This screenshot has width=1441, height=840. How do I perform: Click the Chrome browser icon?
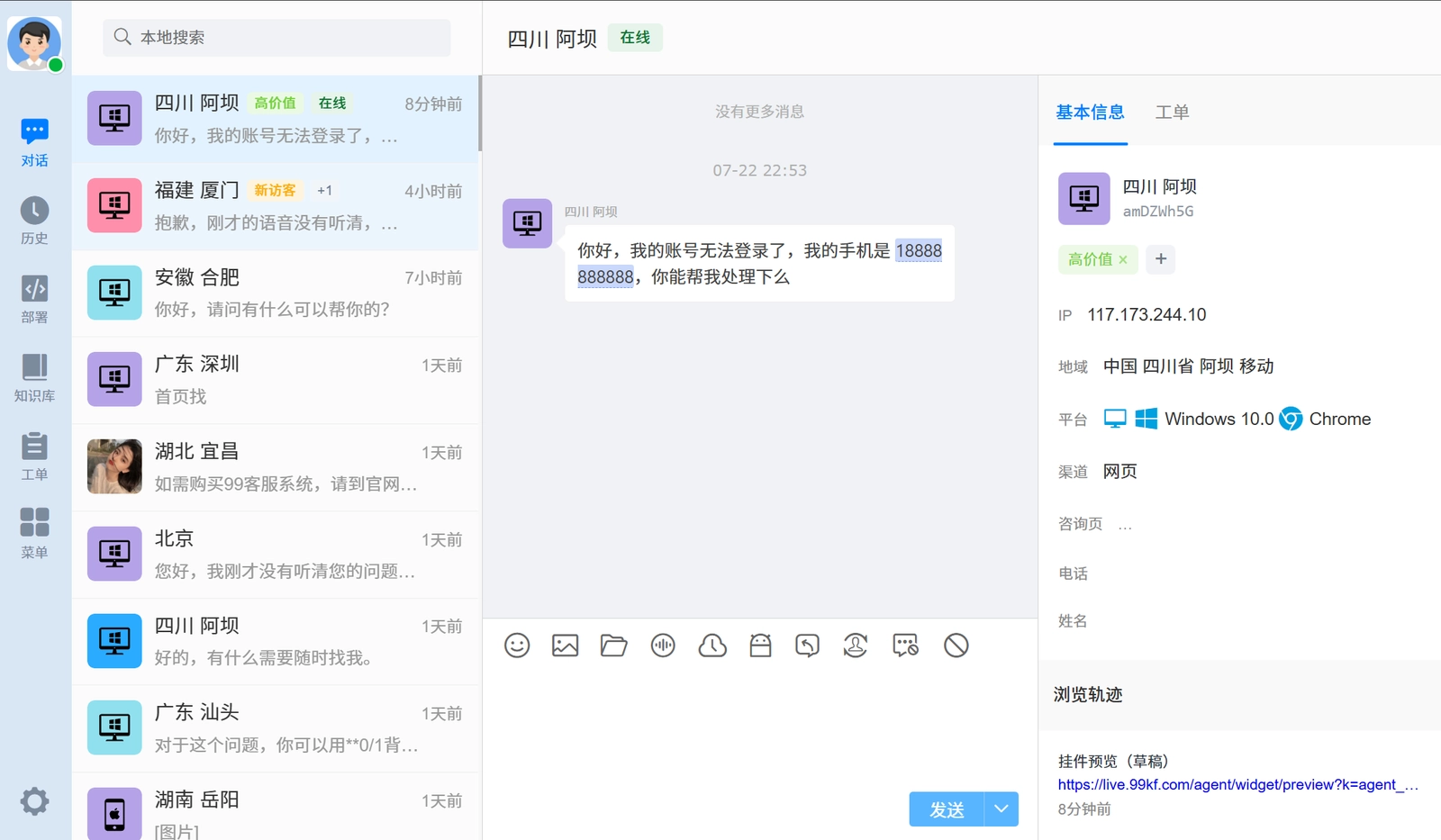[x=1291, y=419]
